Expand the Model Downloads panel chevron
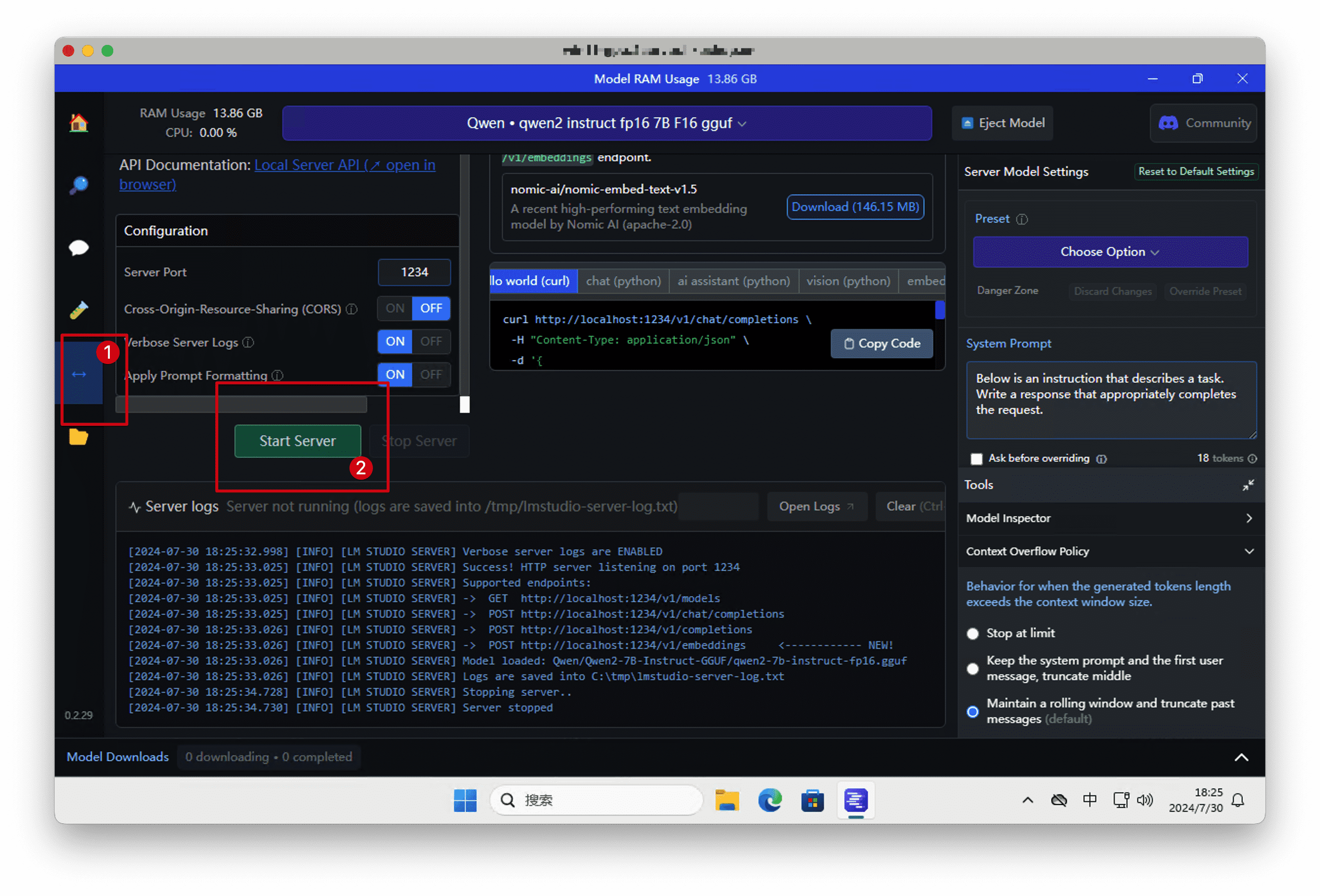The image size is (1320, 896). [1241, 757]
